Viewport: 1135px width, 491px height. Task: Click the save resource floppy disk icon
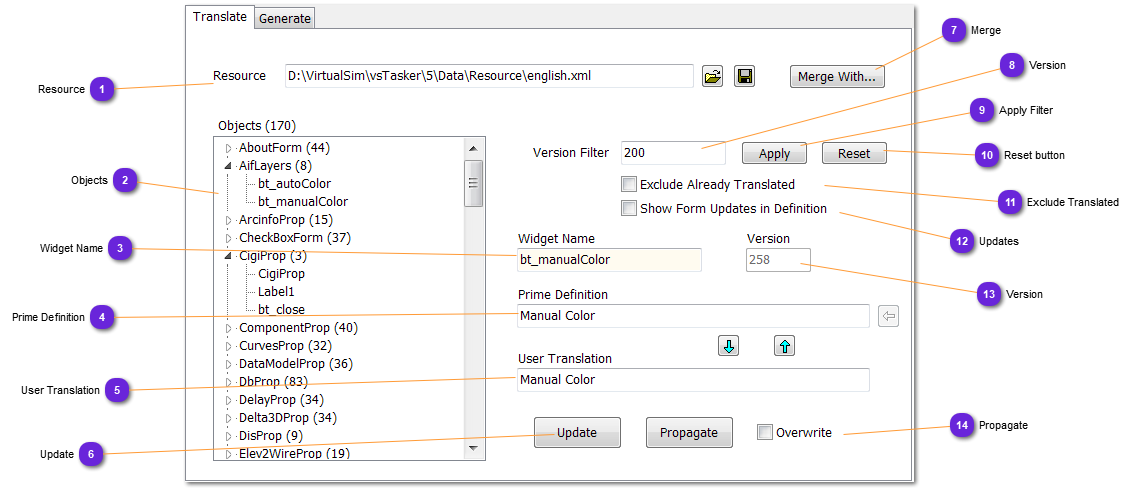[744, 77]
